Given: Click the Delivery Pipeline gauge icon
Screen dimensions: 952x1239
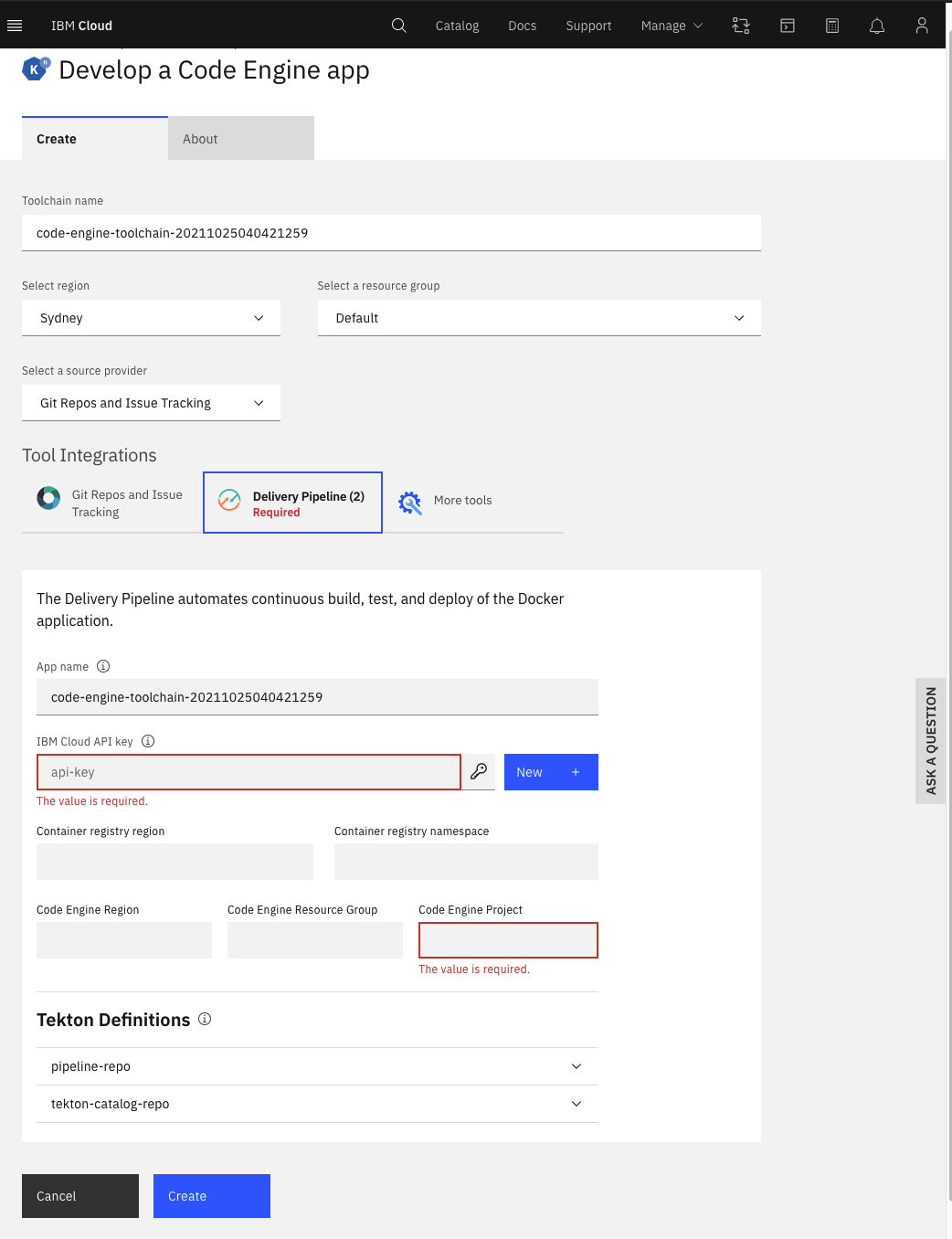Looking at the screenshot, I should tap(229, 500).
